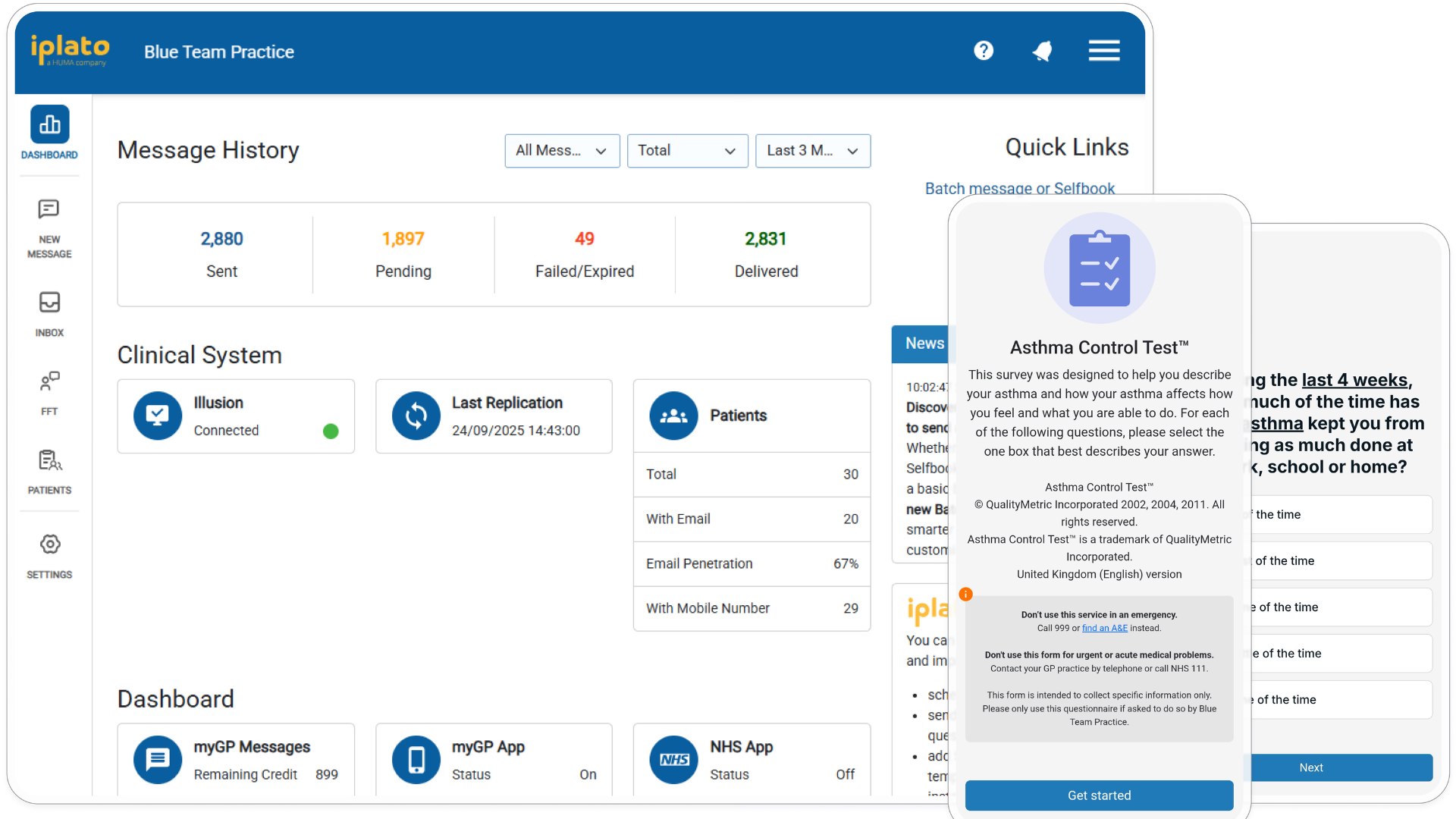Open Batch message or Selfbook link
Image resolution: width=1456 pixels, height=819 pixels.
tap(1019, 188)
